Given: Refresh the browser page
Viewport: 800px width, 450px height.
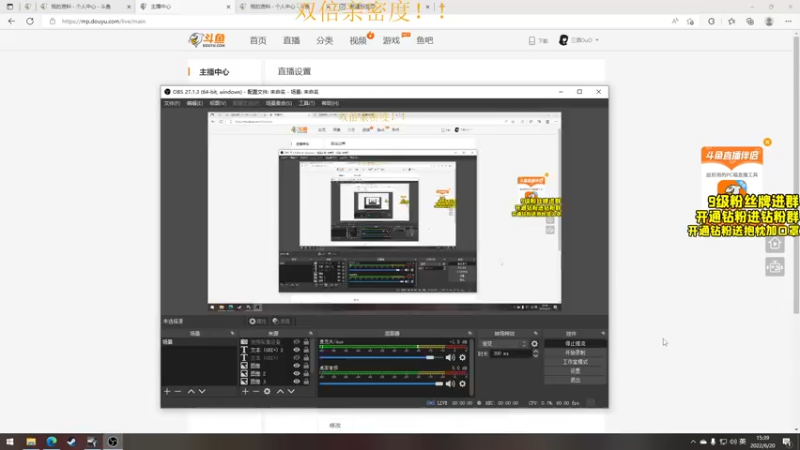Looking at the screenshot, I should 30,21.
